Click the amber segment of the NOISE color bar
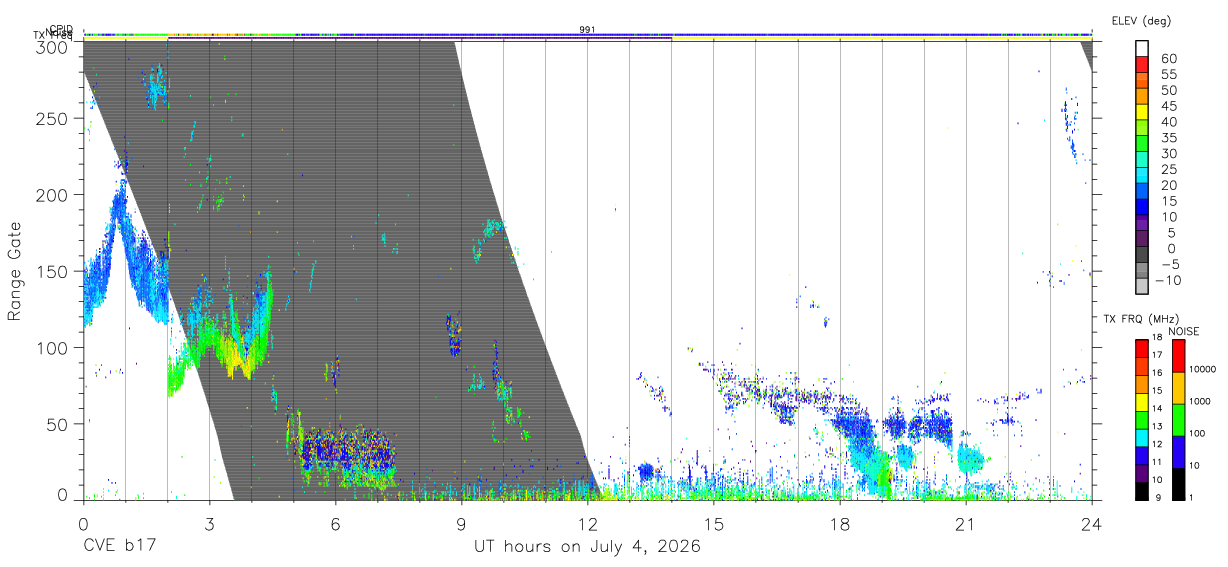Image resolution: width=1228 pixels, height=567 pixels. [x=1177, y=388]
